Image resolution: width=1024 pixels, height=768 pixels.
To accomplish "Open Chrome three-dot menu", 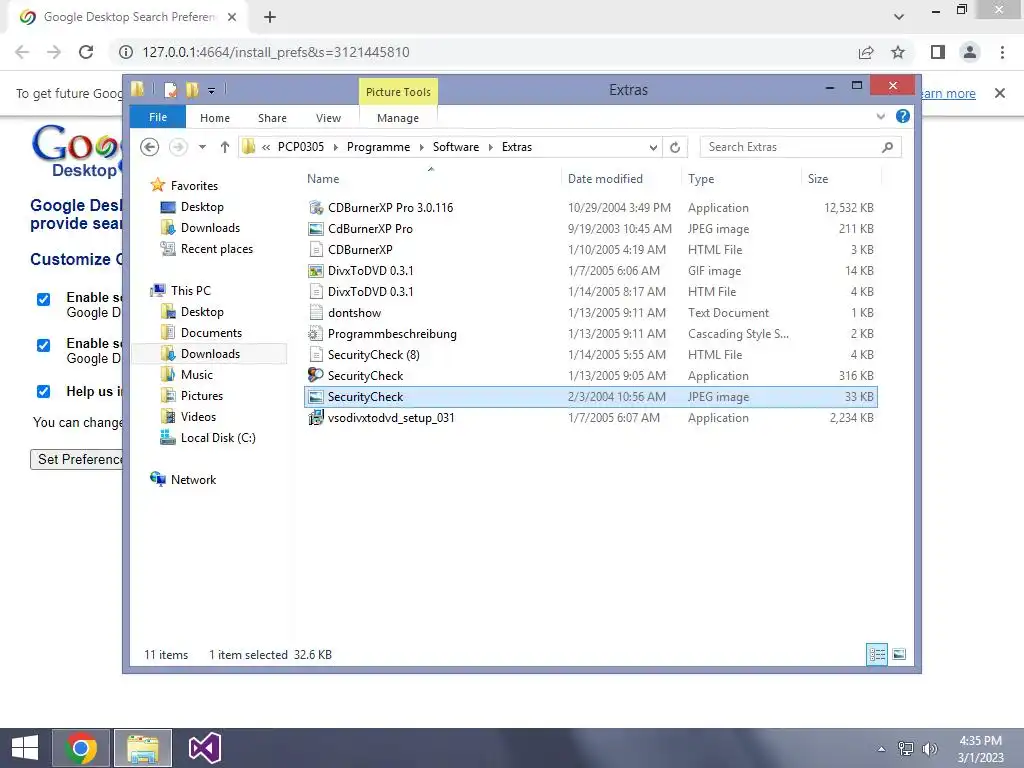I will (x=1002, y=52).
